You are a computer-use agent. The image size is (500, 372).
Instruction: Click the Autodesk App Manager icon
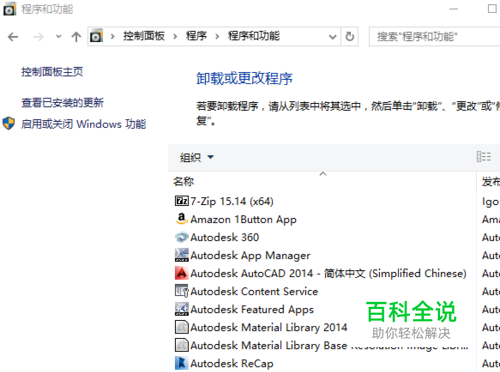[181, 255]
